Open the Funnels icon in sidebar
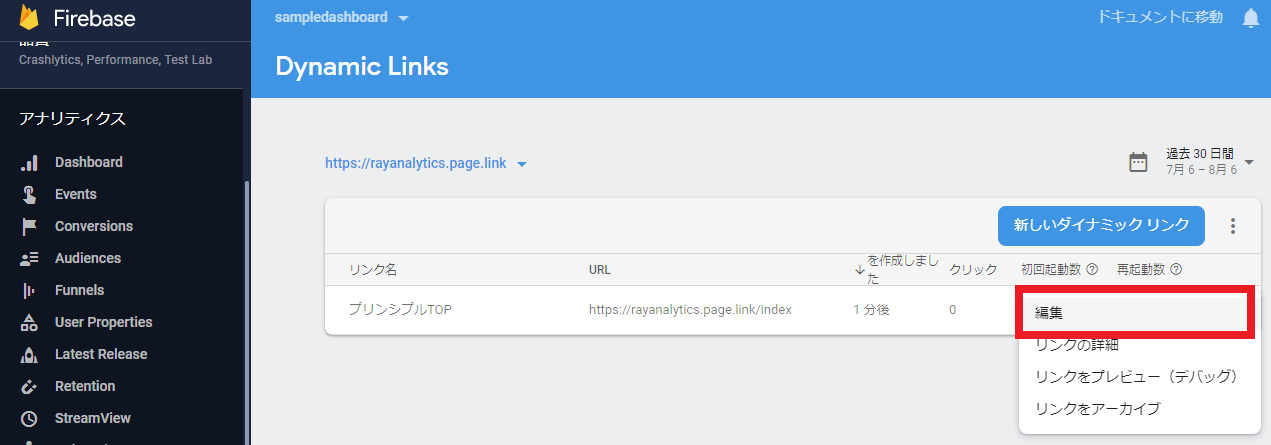Image resolution: width=1271 pixels, height=445 pixels. (x=30, y=290)
